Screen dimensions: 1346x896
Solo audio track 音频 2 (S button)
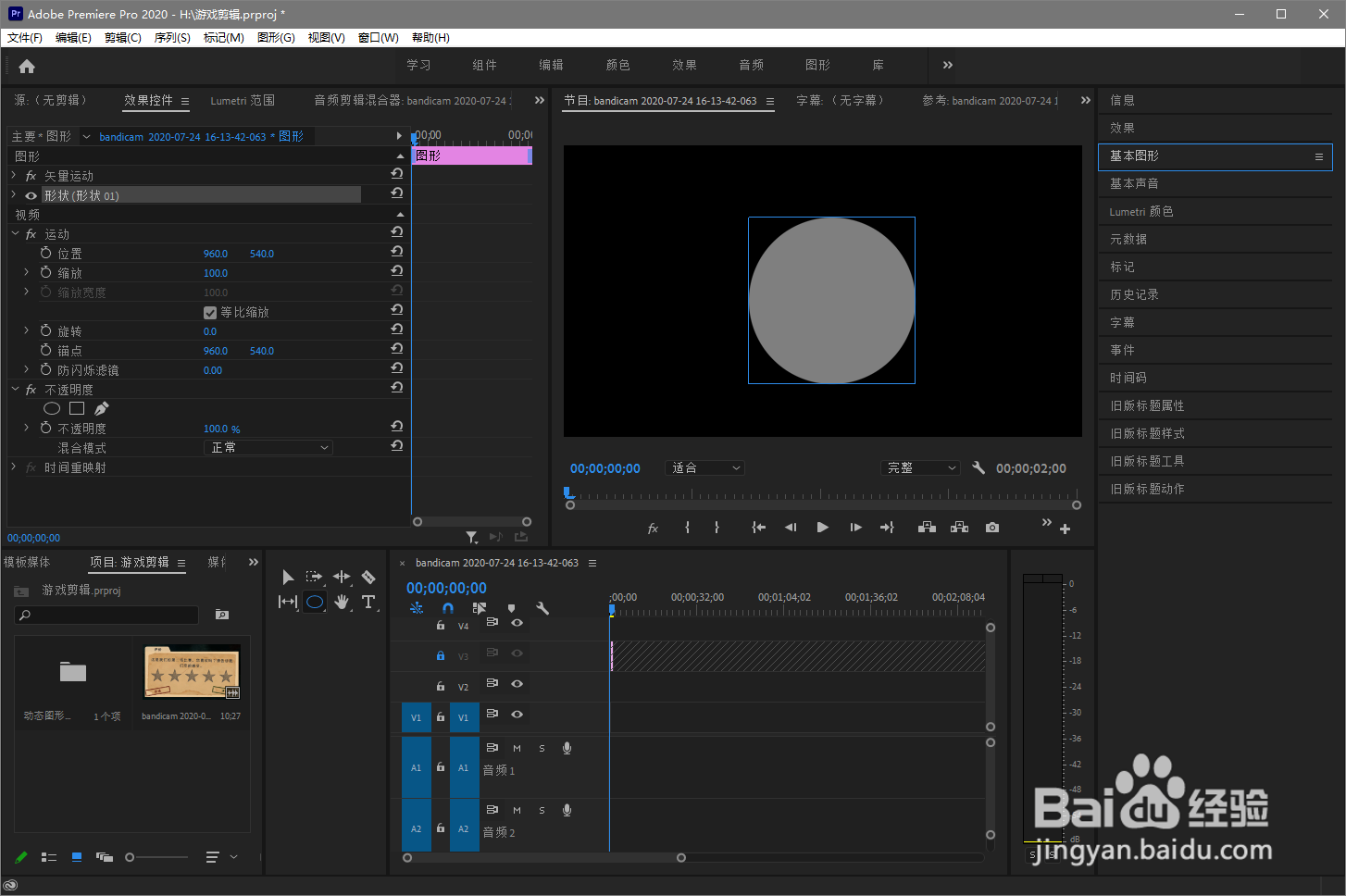542,810
